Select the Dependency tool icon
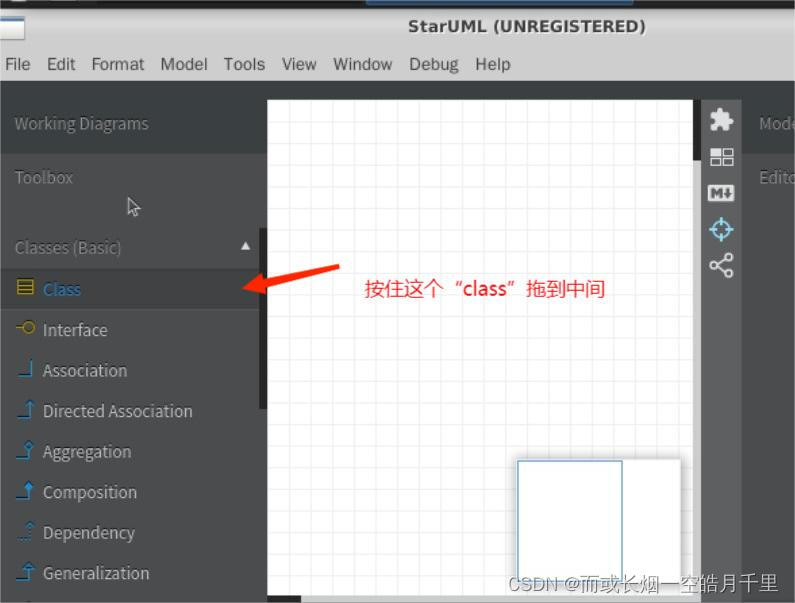This screenshot has width=795, height=603. [x=25, y=531]
